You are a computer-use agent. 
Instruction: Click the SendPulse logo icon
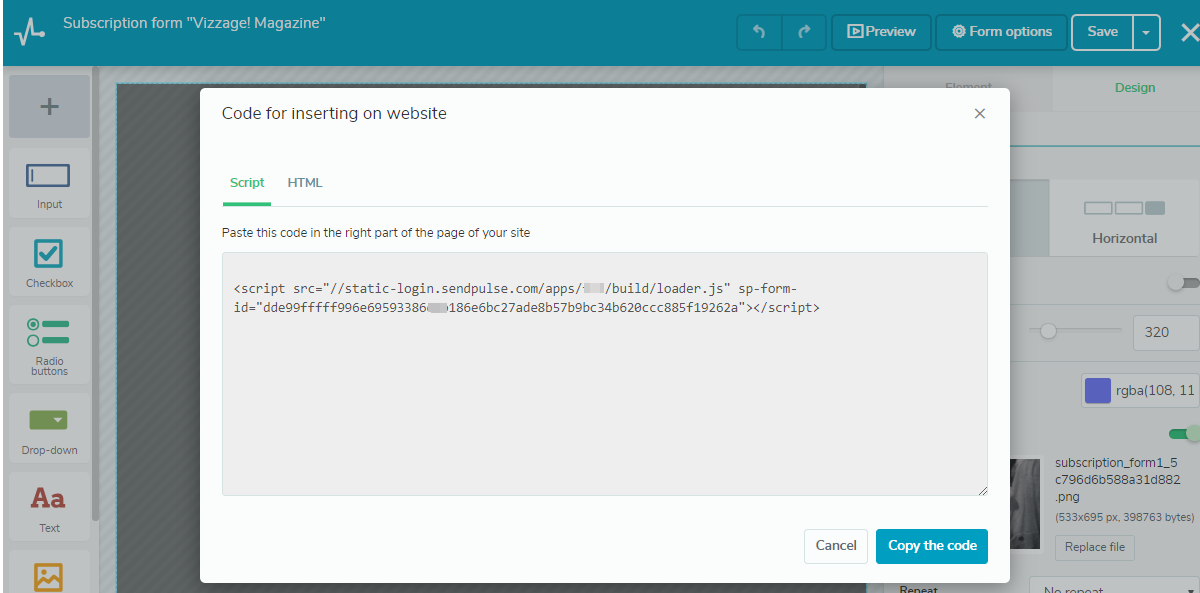coord(29,32)
